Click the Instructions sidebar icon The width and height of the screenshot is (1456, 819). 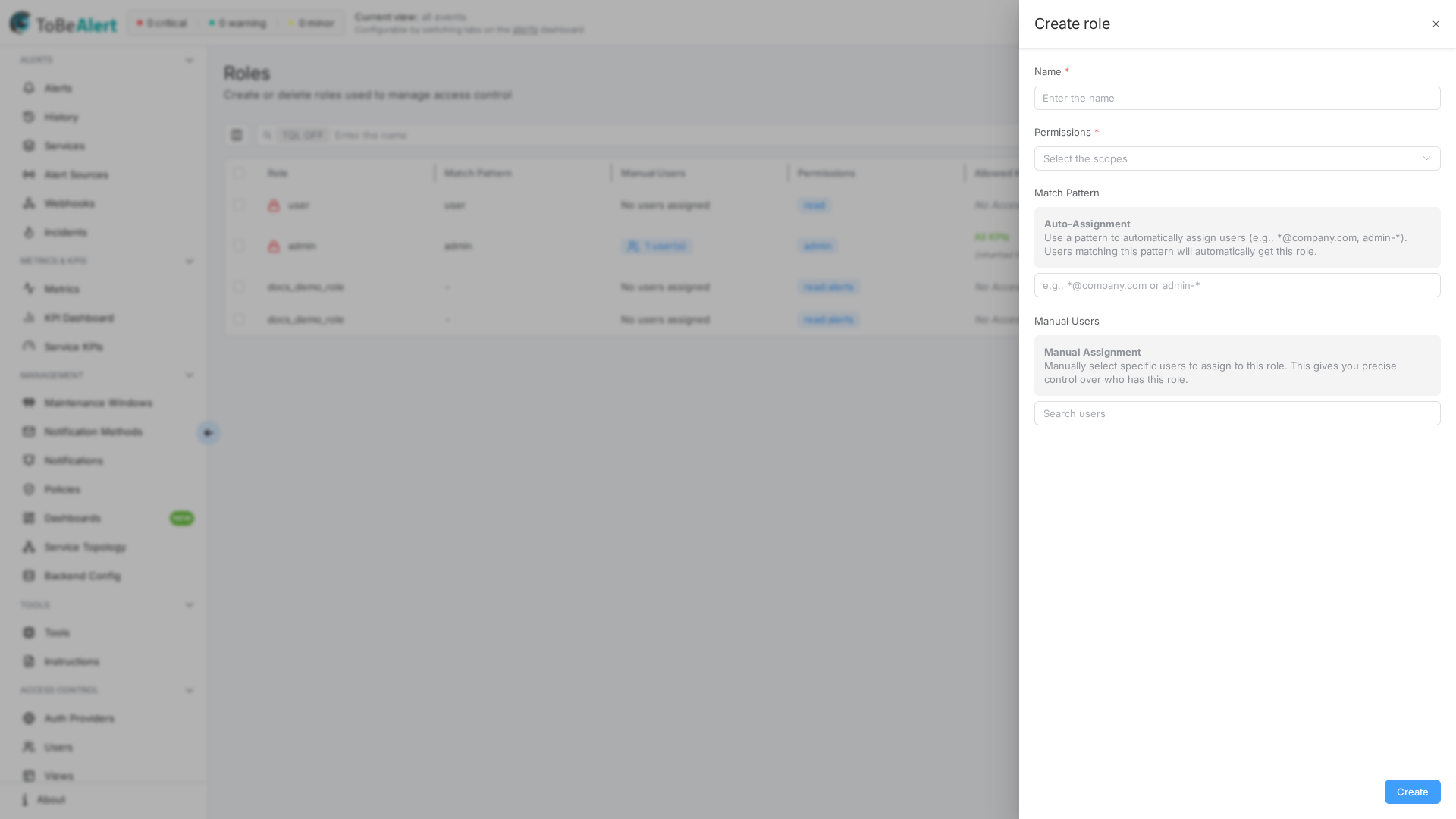29,661
